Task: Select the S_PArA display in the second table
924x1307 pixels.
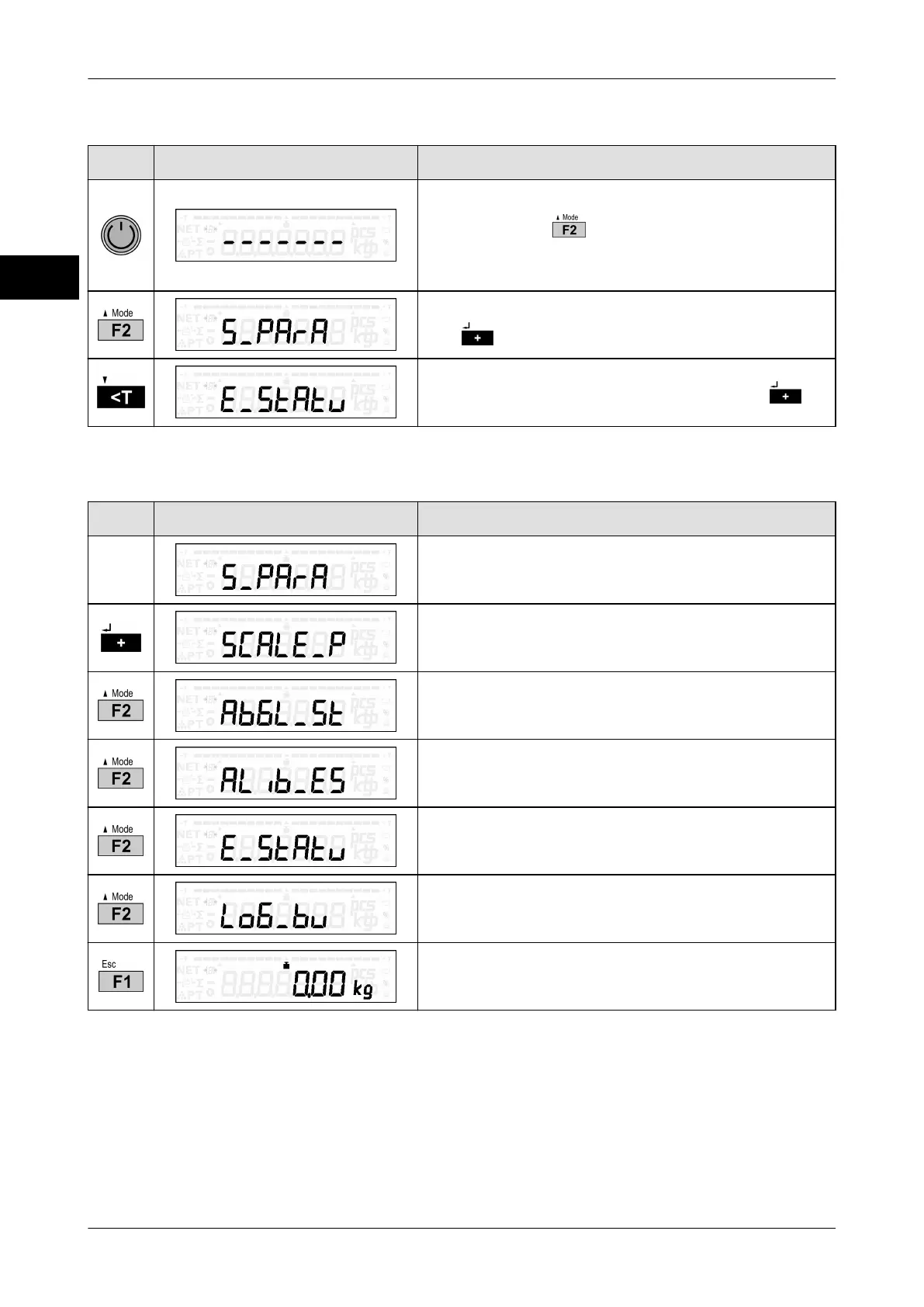Action: coord(286,570)
